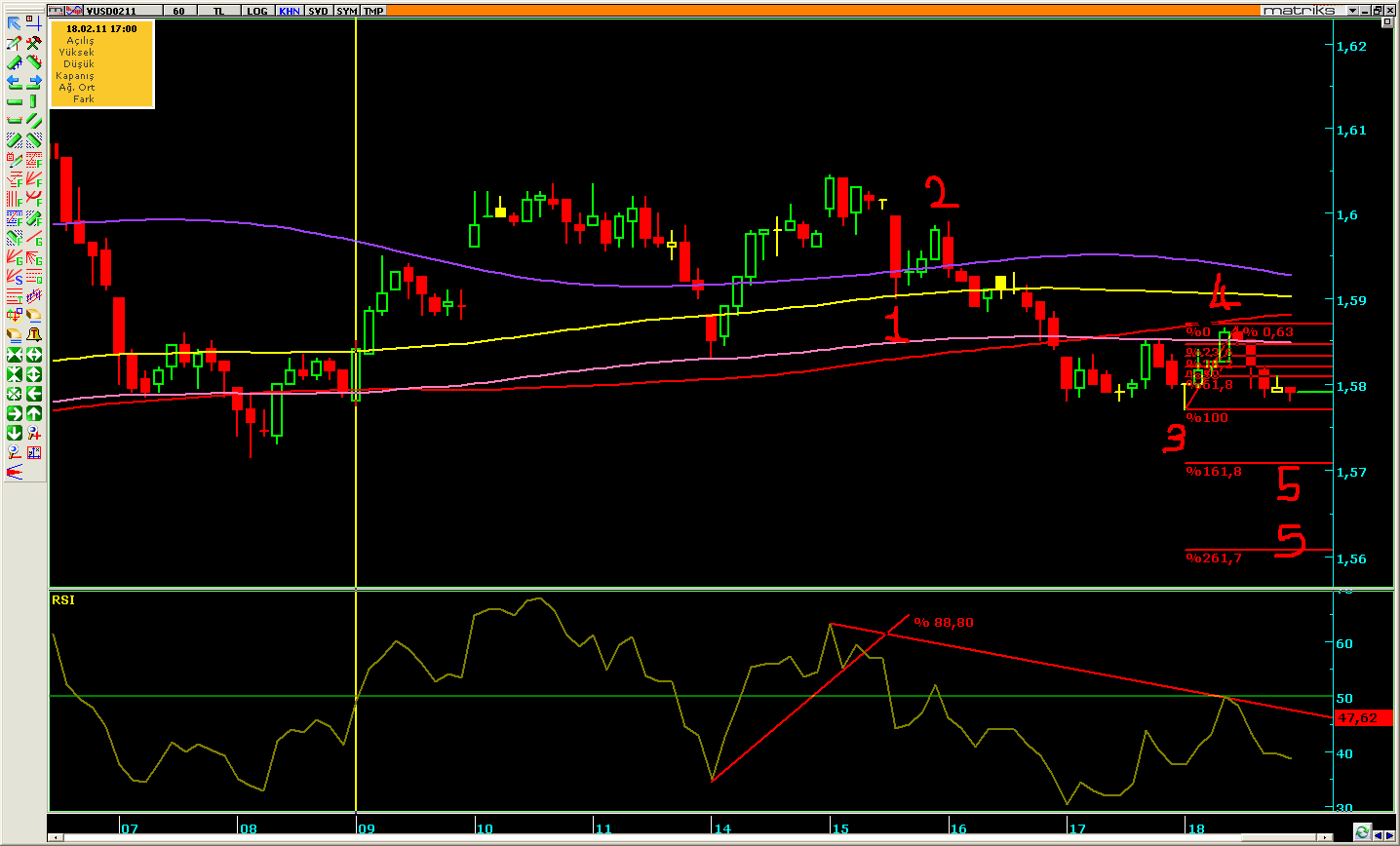The width and height of the screenshot is (1400, 846).
Task: Click the blue left arrow tool
Action: point(15,82)
